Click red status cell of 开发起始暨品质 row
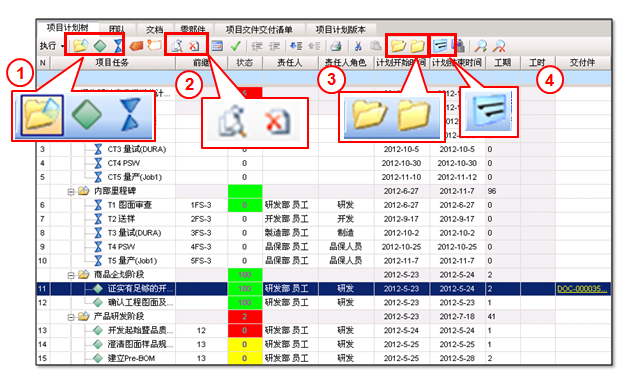Image resolution: width=628 pixels, height=378 pixels. 245,330
